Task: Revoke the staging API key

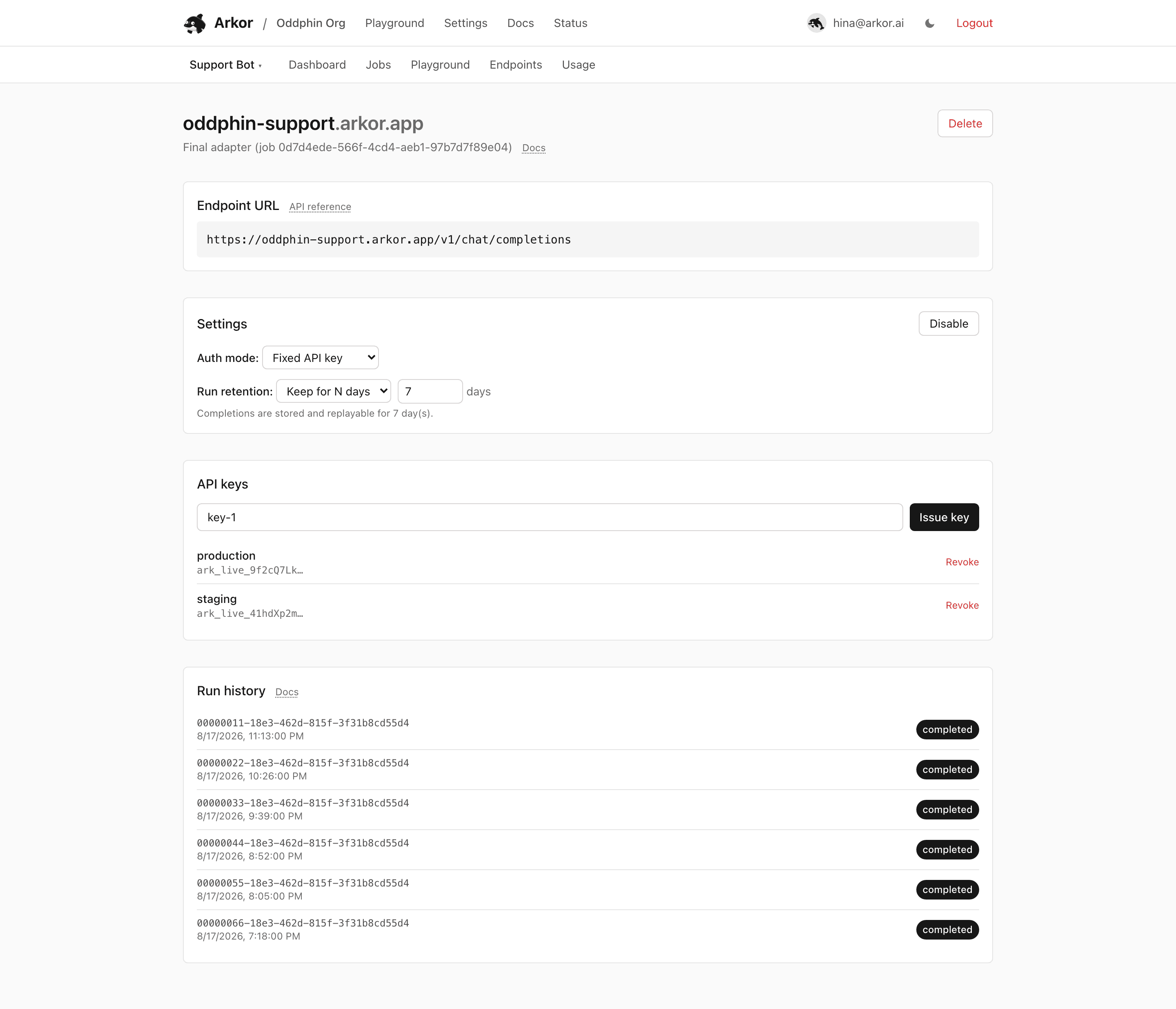Action: coord(962,605)
